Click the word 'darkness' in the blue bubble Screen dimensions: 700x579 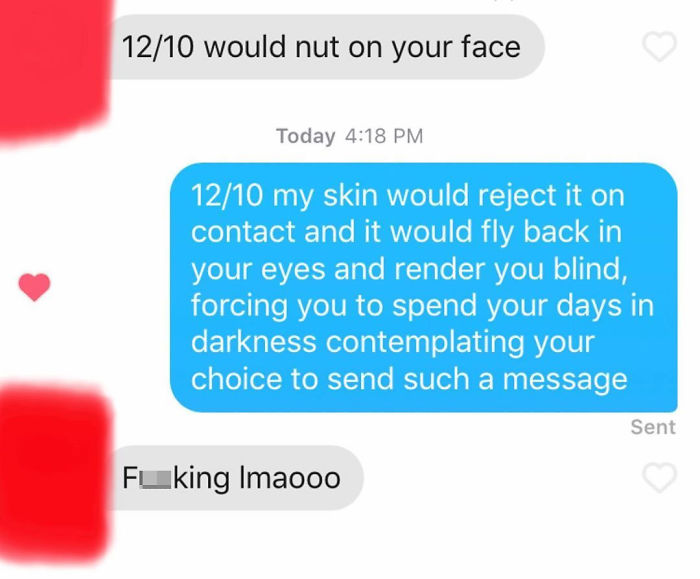[x=254, y=342]
